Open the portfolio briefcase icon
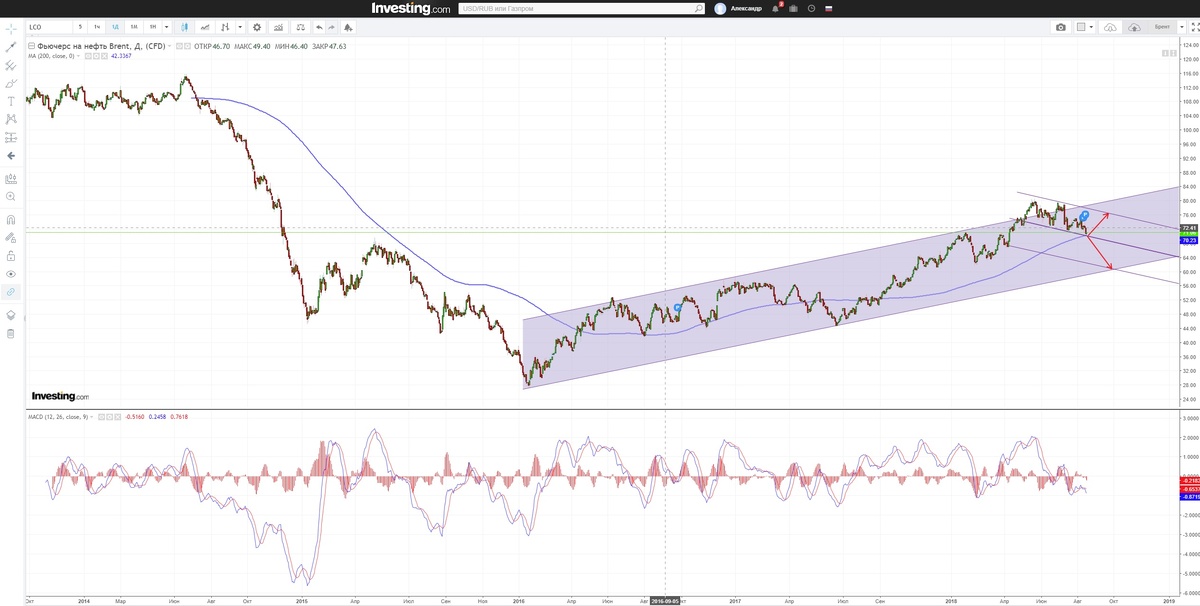The image size is (1200, 606). (793, 8)
